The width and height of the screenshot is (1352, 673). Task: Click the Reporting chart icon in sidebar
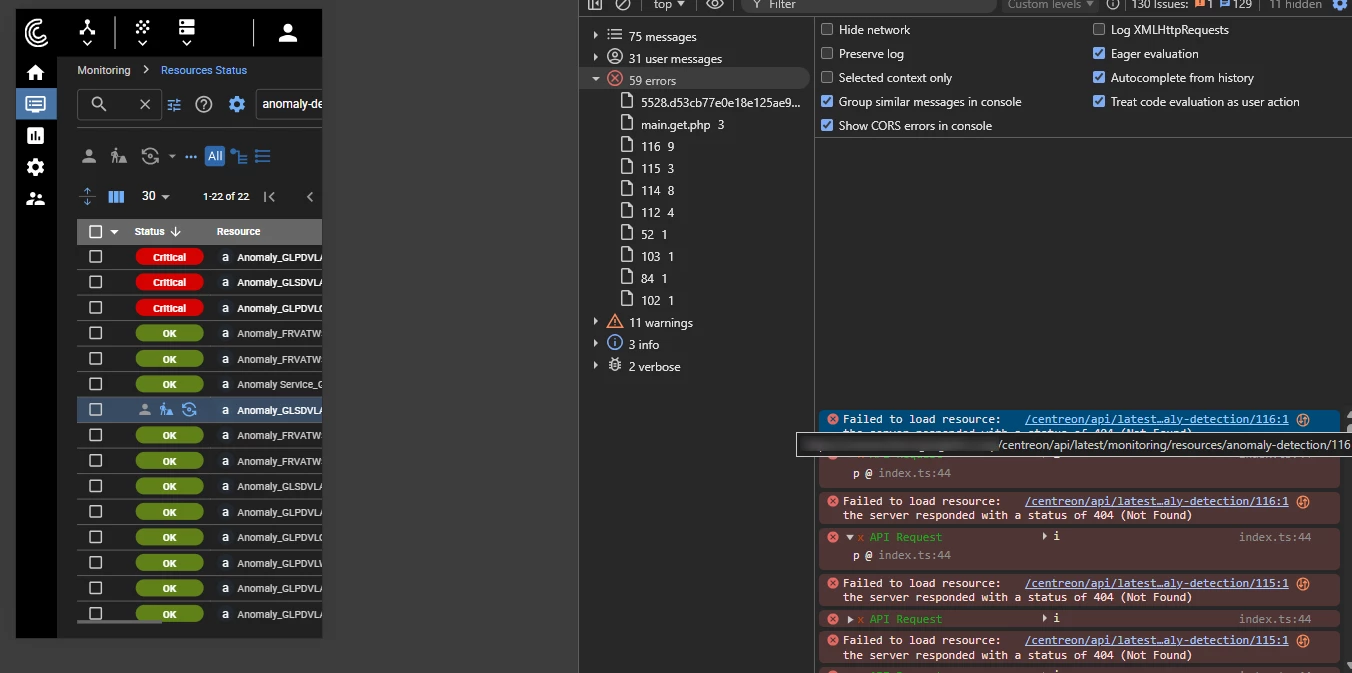[36, 135]
